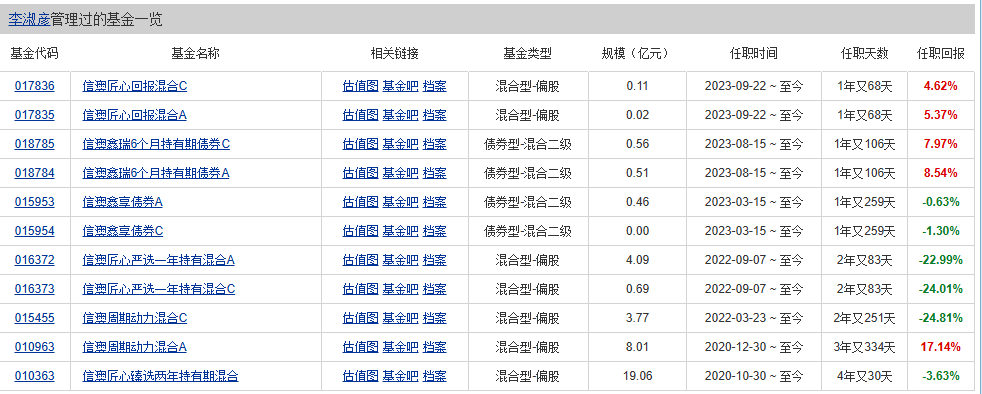Open manager name link 李淑彦 in header
Viewport: 982px width, 394px height.
click(x=29, y=20)
